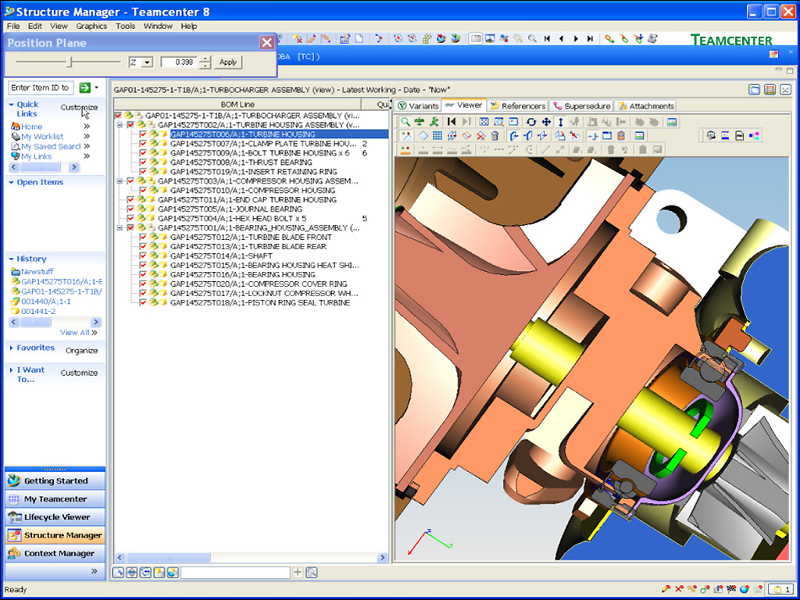Select the magnifier zoom tool in viewer toolbar

(x=405, y=122)
